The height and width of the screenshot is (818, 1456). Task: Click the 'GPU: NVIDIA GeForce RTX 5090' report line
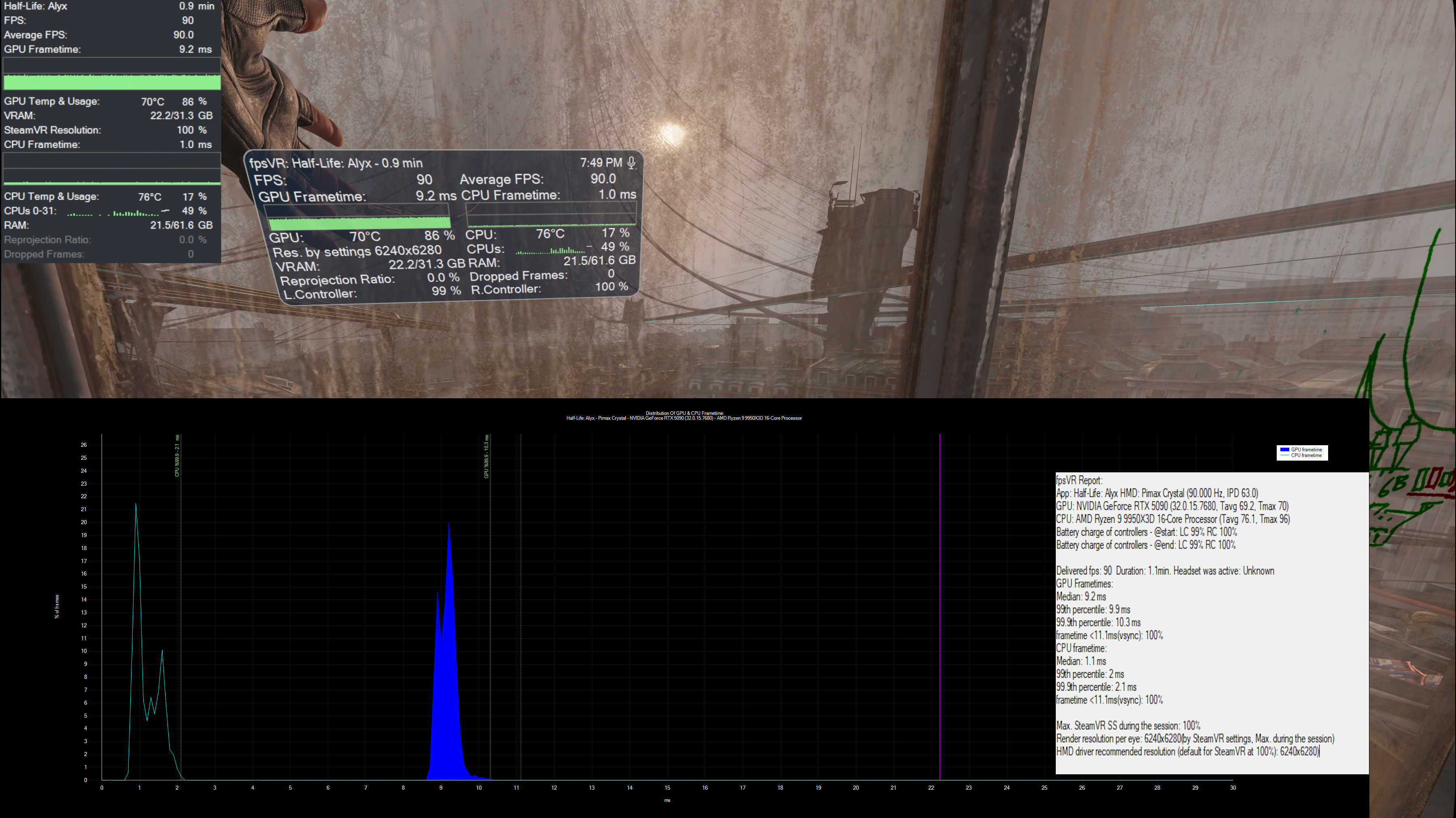[1172, 506]
